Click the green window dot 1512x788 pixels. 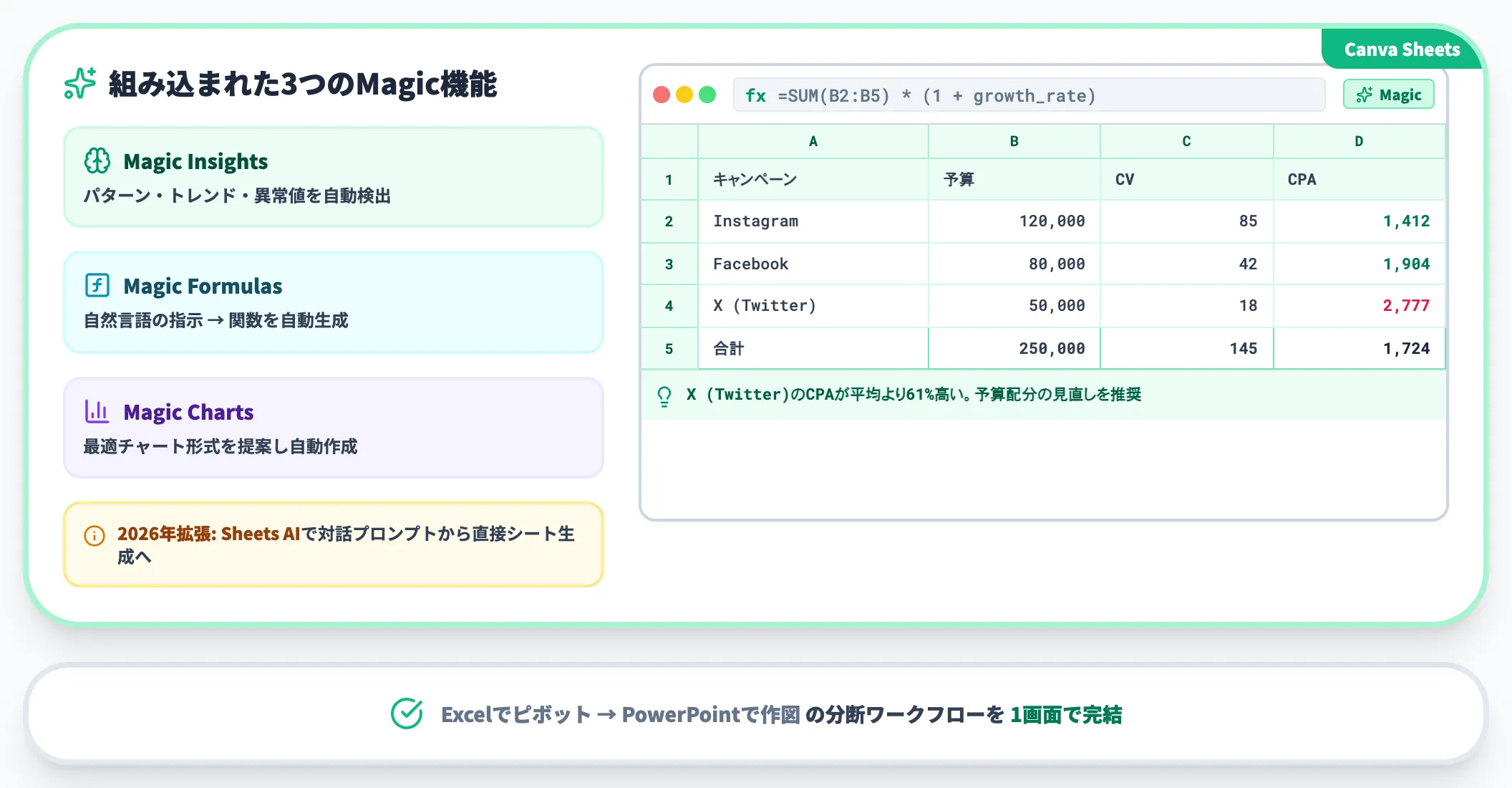coord(707,95)
